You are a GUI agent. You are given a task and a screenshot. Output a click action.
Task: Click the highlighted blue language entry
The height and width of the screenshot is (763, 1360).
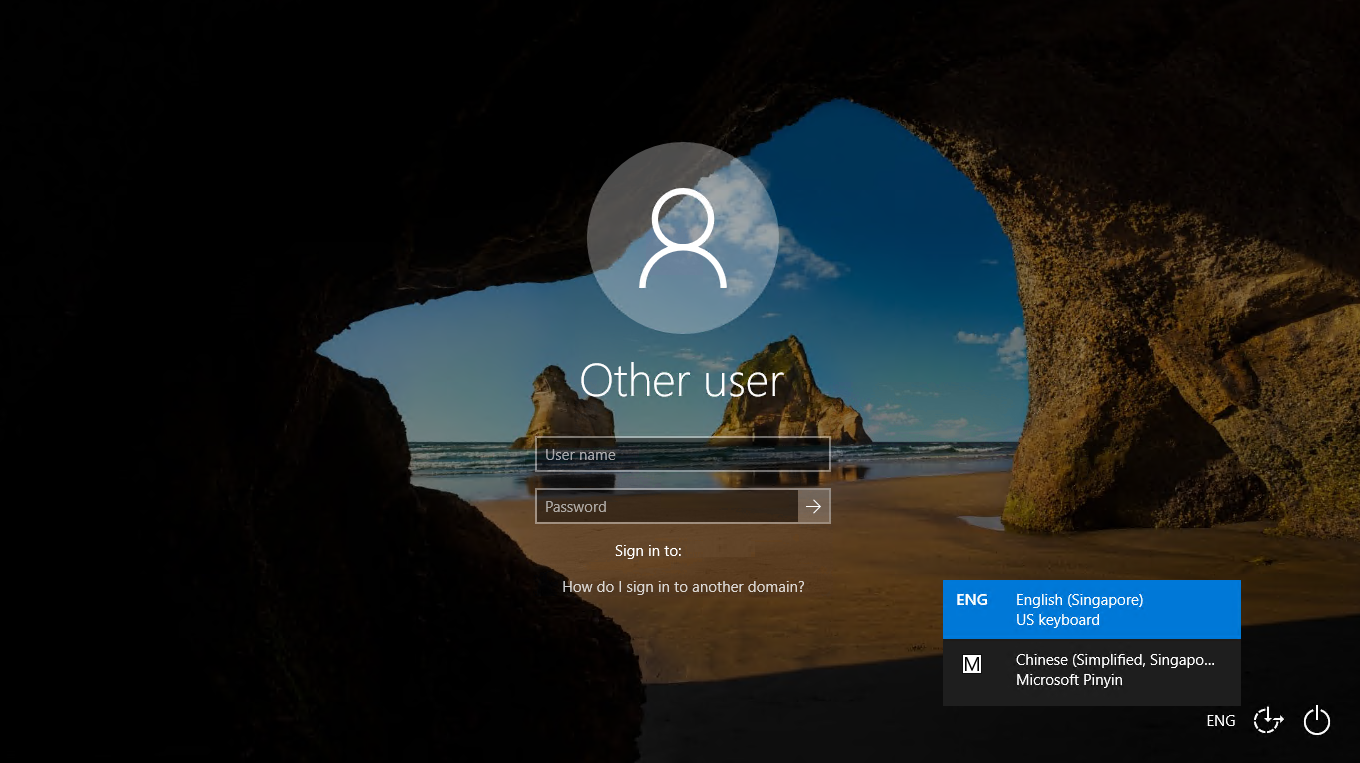(1091, 609)
